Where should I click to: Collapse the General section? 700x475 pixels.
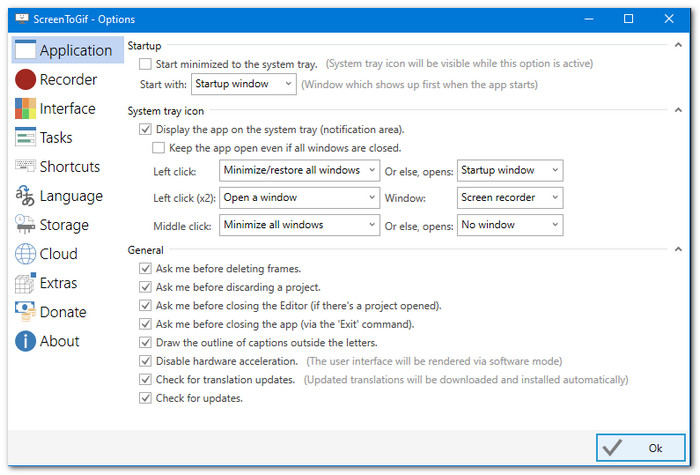[678, 250]
